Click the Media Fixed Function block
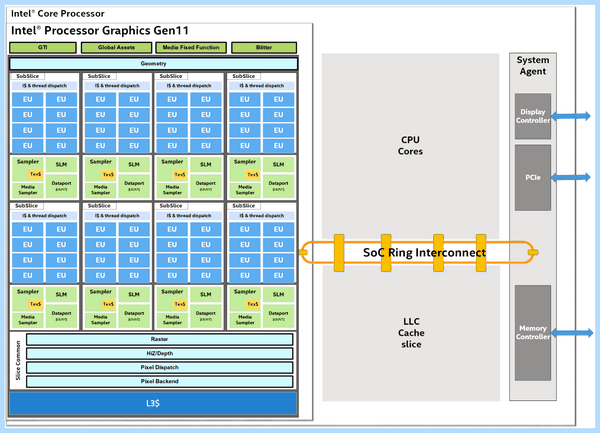The height and width of the screenshot is (433, 600). [191, 47]
